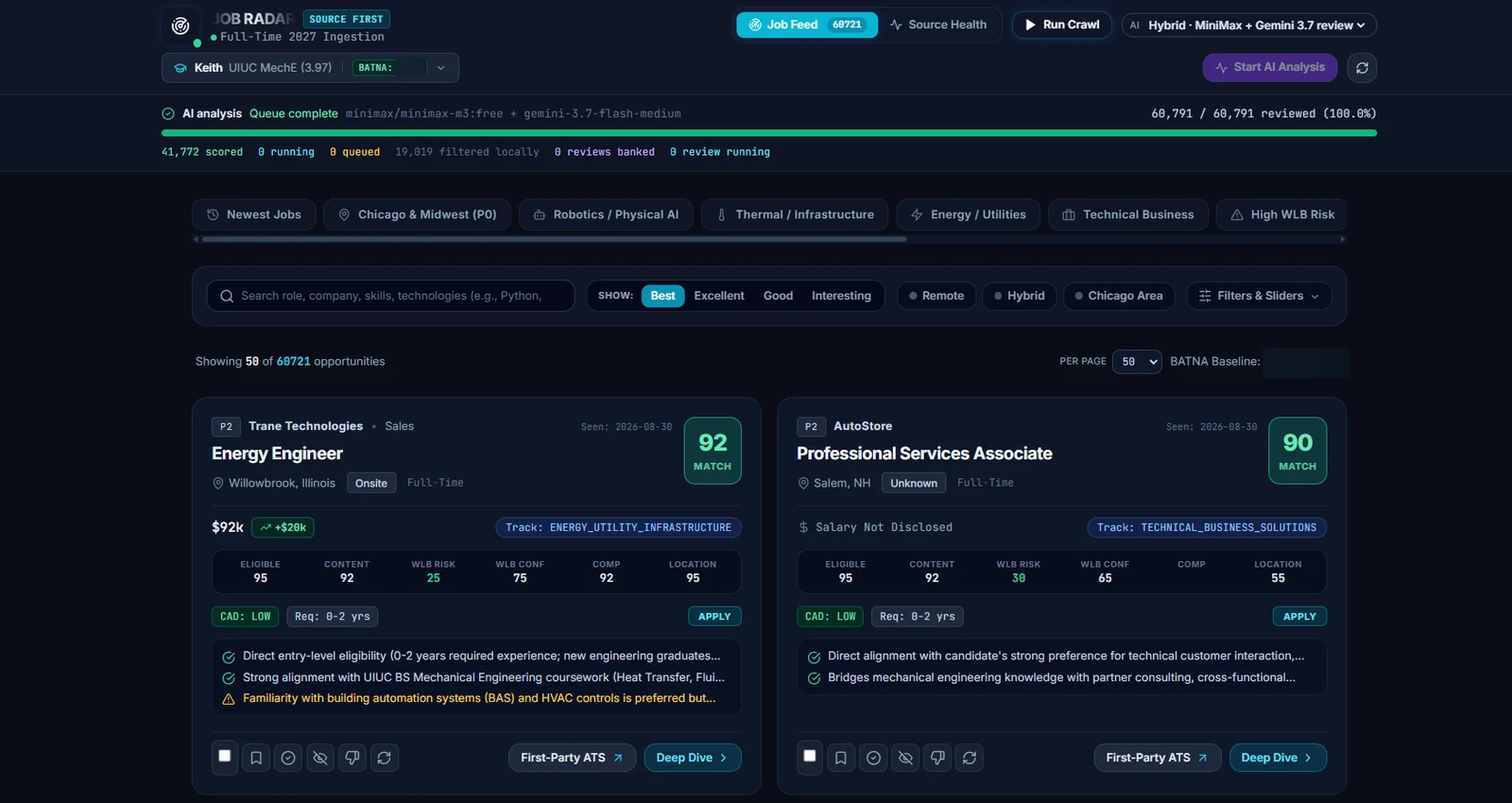Open the Per Page 50 dropdown

[1137, 362]
